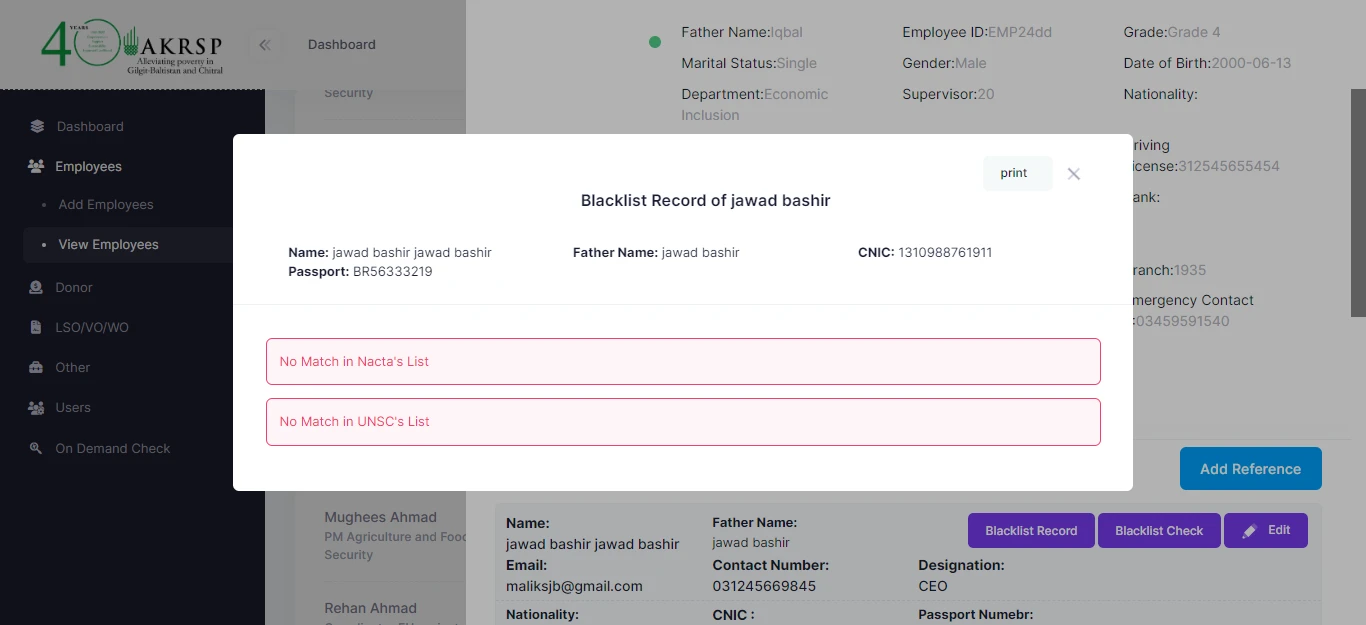Open Blacklist Check for jawad bashir

coord(1159,531)
